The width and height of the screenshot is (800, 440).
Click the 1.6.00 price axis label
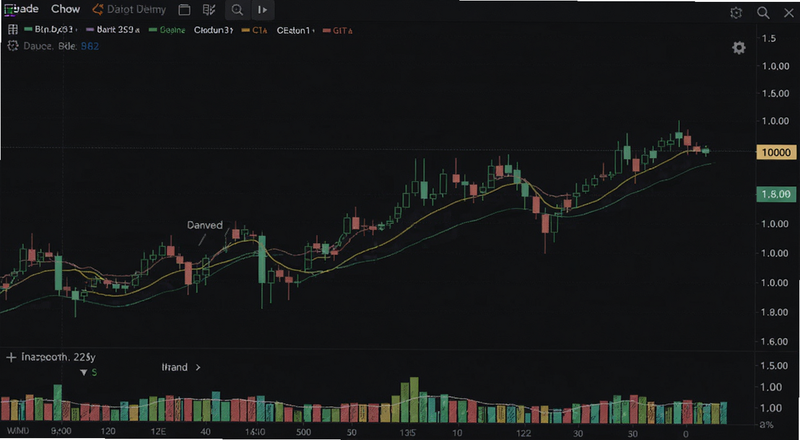point(774,341)
